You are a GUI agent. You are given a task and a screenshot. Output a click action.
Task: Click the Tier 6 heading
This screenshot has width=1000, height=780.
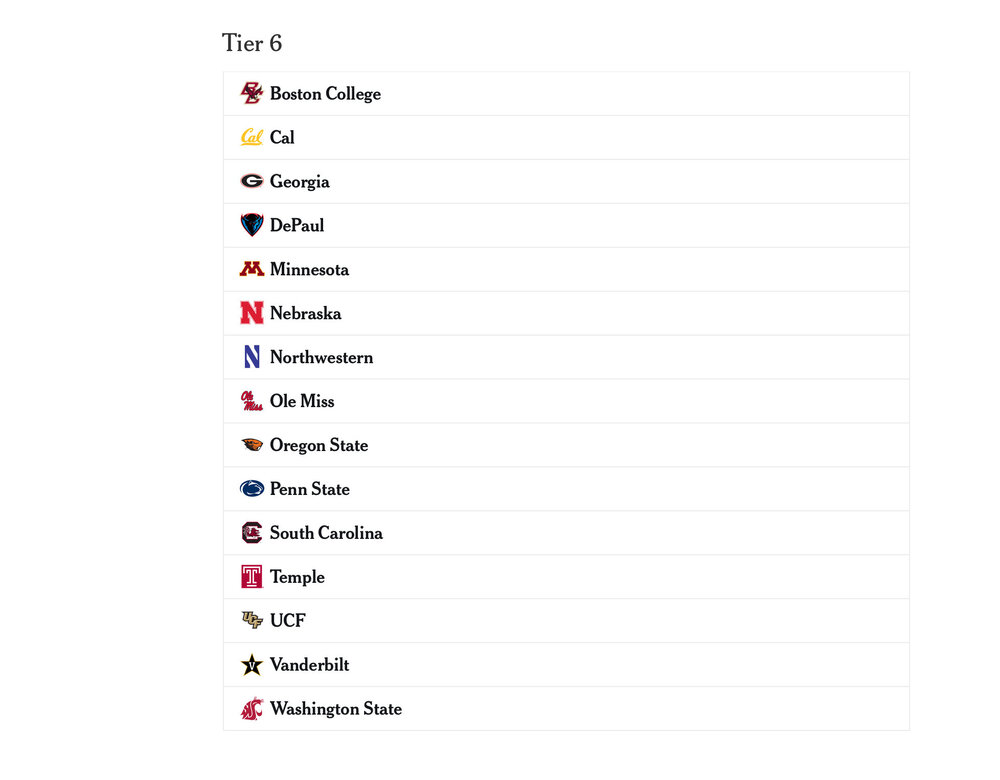252,43
